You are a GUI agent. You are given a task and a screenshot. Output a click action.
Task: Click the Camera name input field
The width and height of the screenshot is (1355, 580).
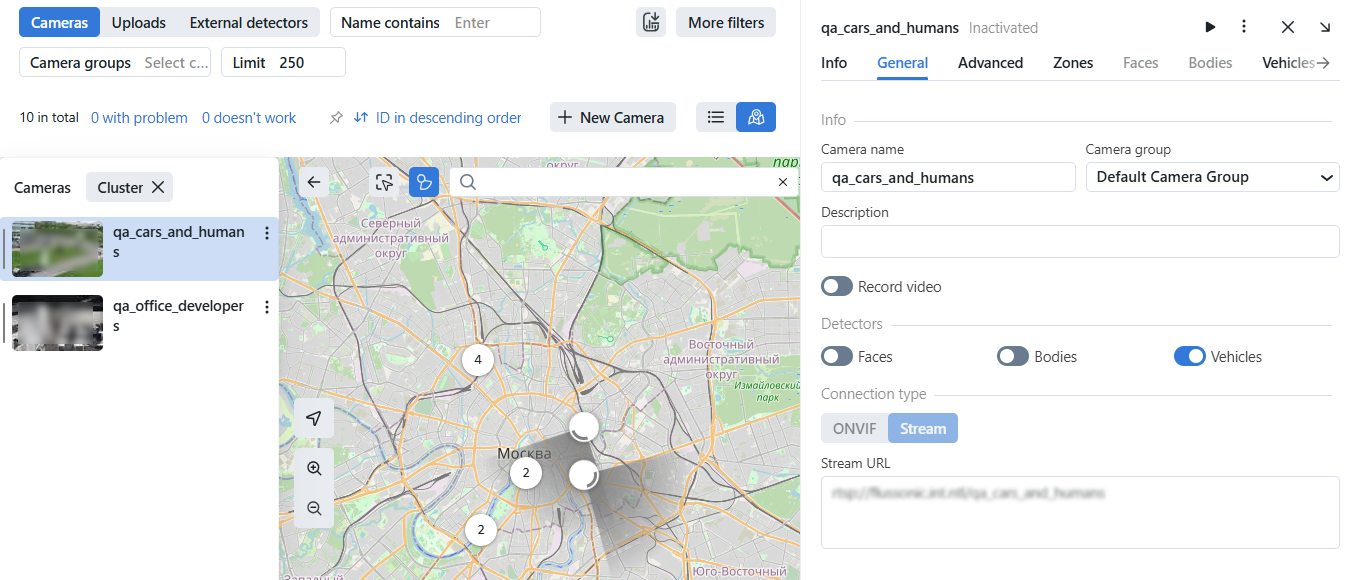(x=947, y=178)
